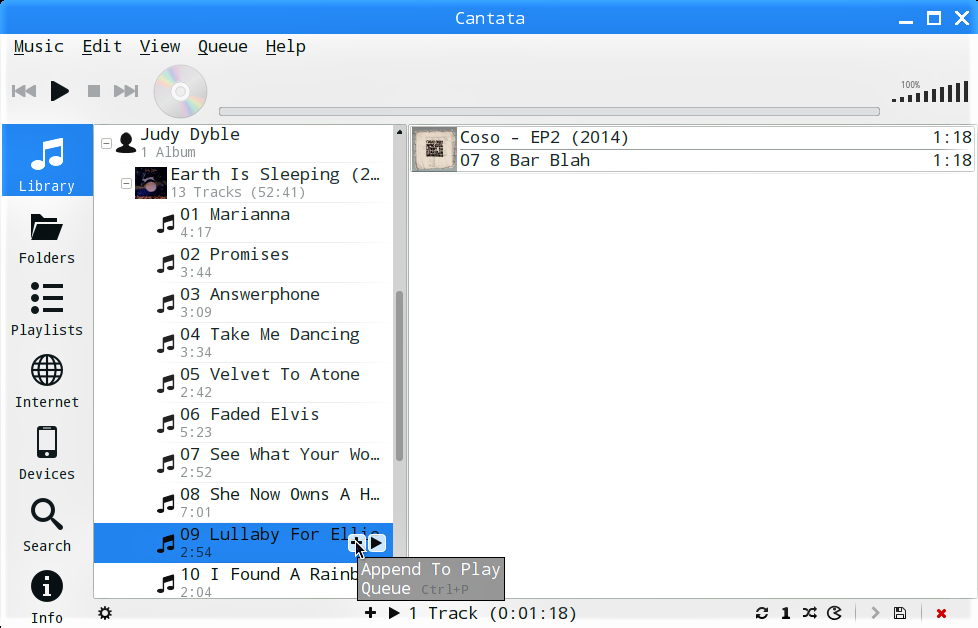Open the Music menu
Viewport: 978px width, 628px height.
pyautogui.click(x=39, y=47)
